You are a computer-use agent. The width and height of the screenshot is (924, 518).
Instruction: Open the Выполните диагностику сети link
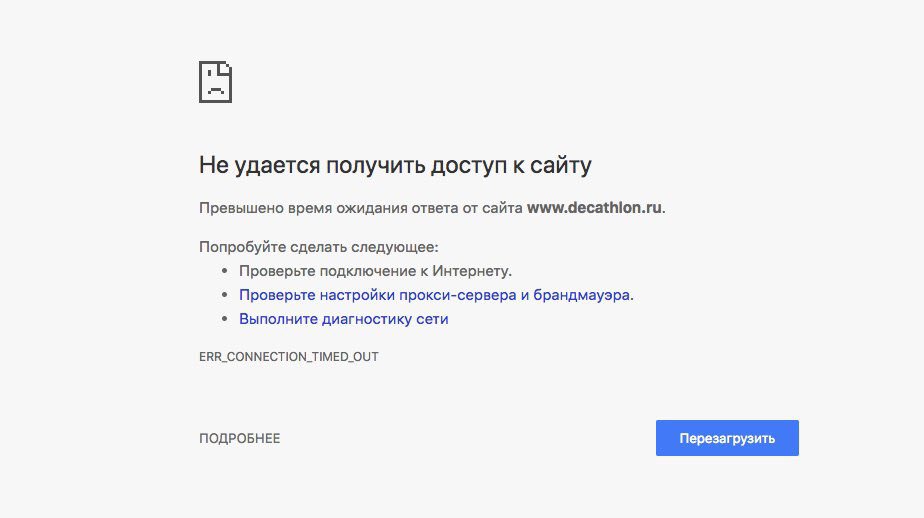tap(344, 319)
